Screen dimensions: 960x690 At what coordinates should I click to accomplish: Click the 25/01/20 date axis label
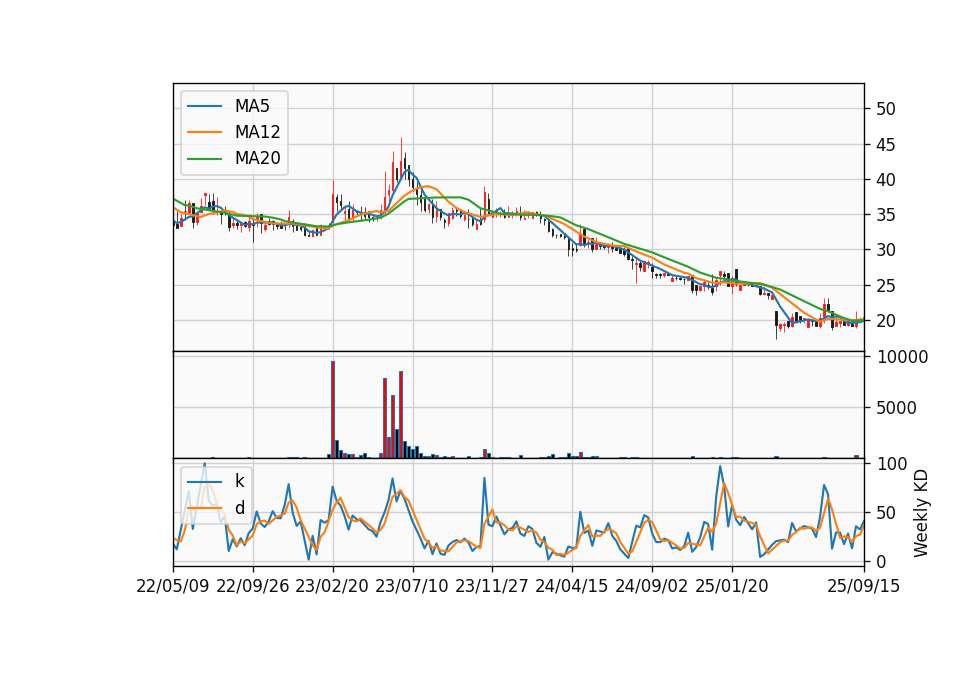732,586
